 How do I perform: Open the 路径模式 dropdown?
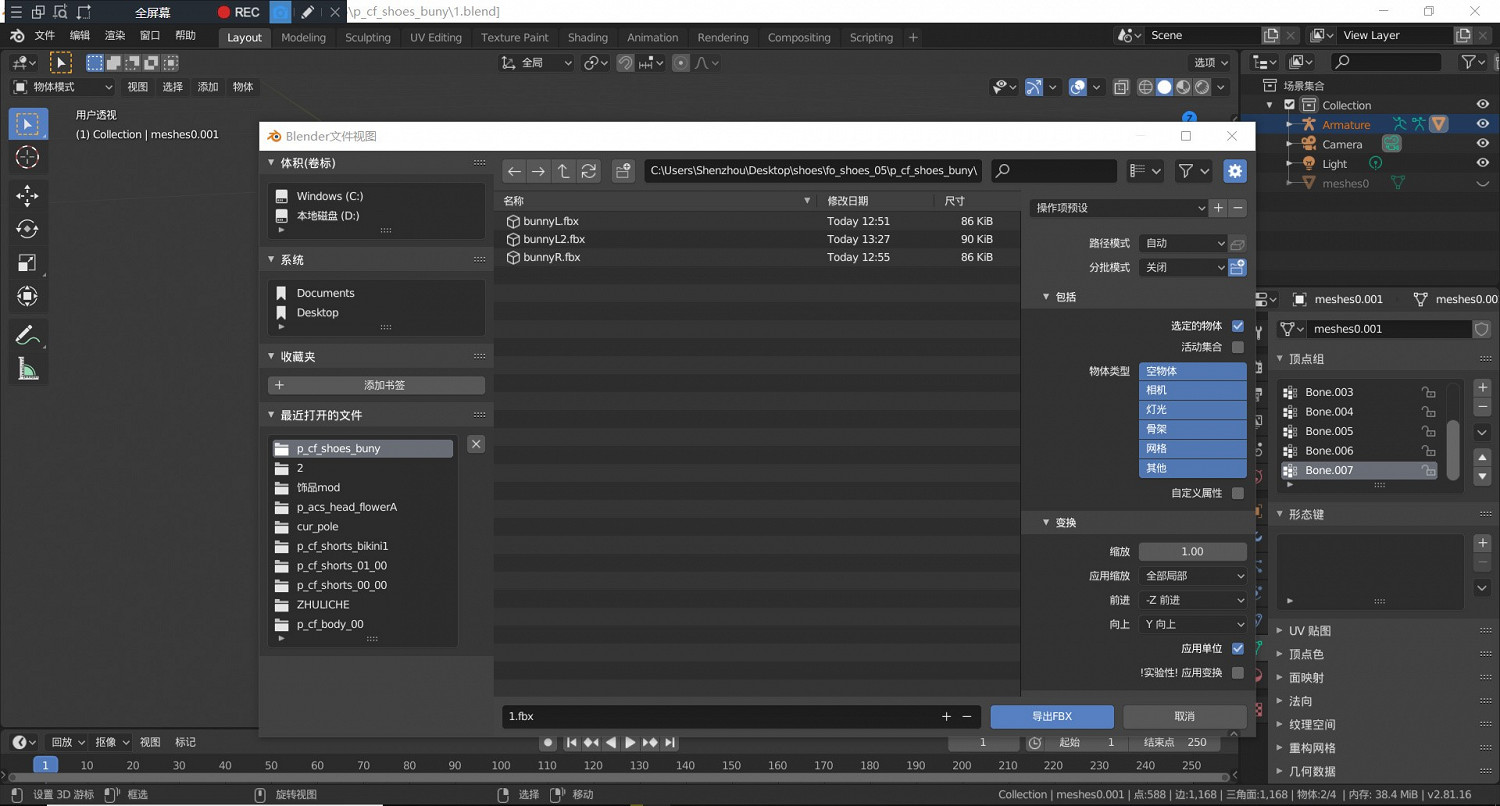(x=1184, y=243)
